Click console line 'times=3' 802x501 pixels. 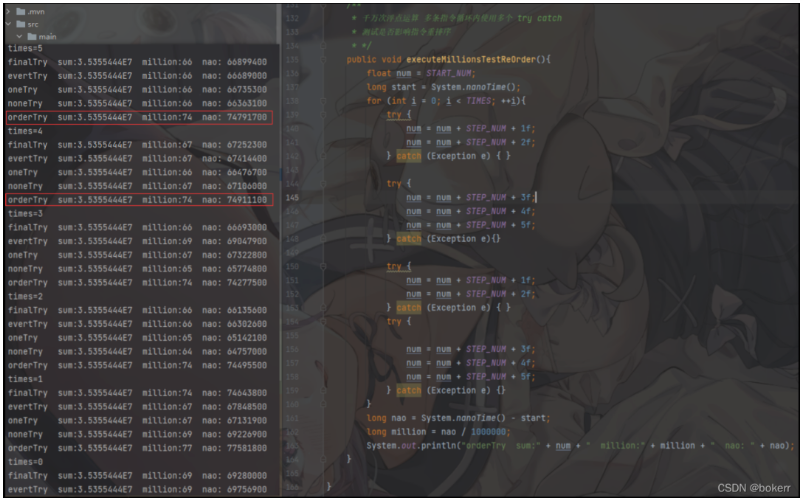[25, 214]
